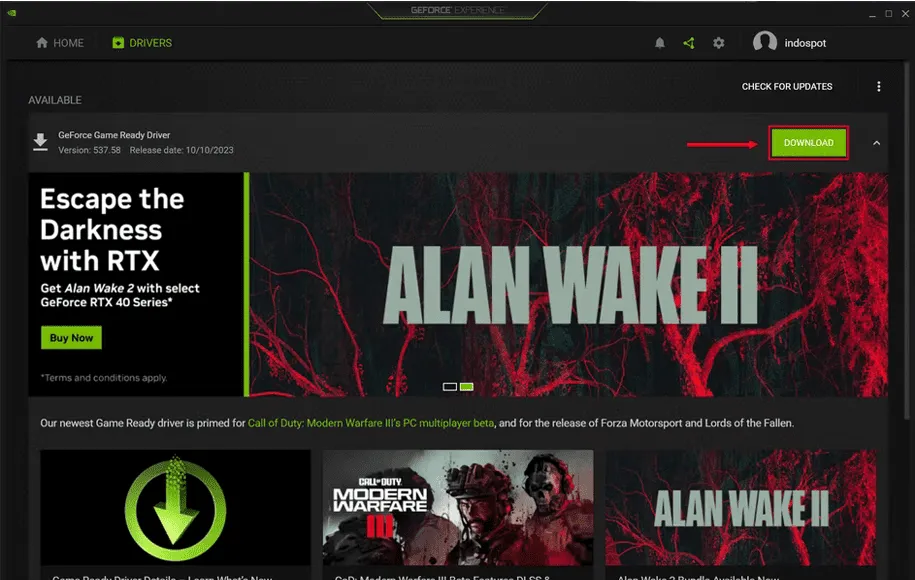This screenshot has height=580, width=915.
Task: Click the NVIDIA logo in title bar
Action: (x=11, y=11)
